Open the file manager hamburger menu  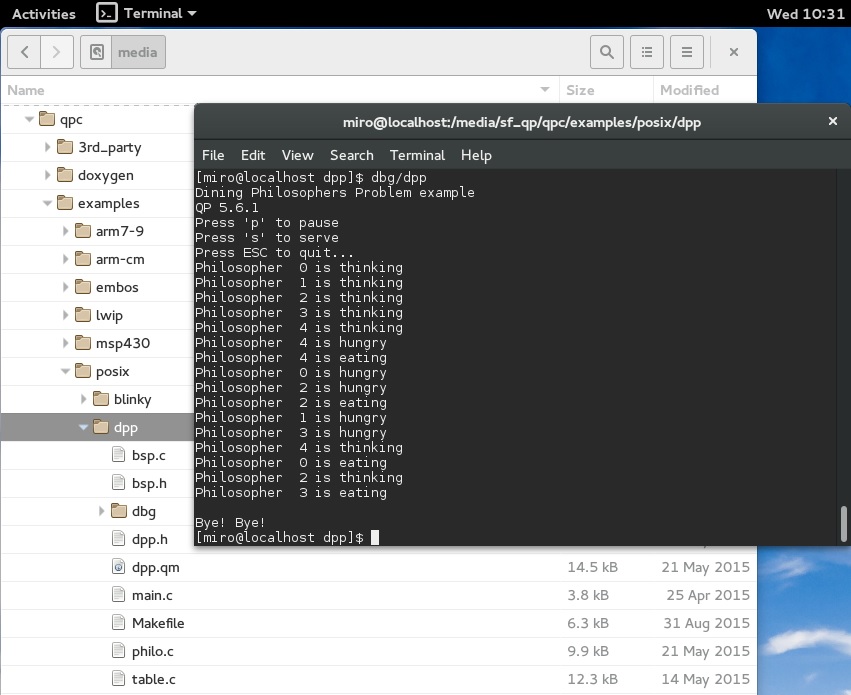pyautogui.click(x=686, y=52)
